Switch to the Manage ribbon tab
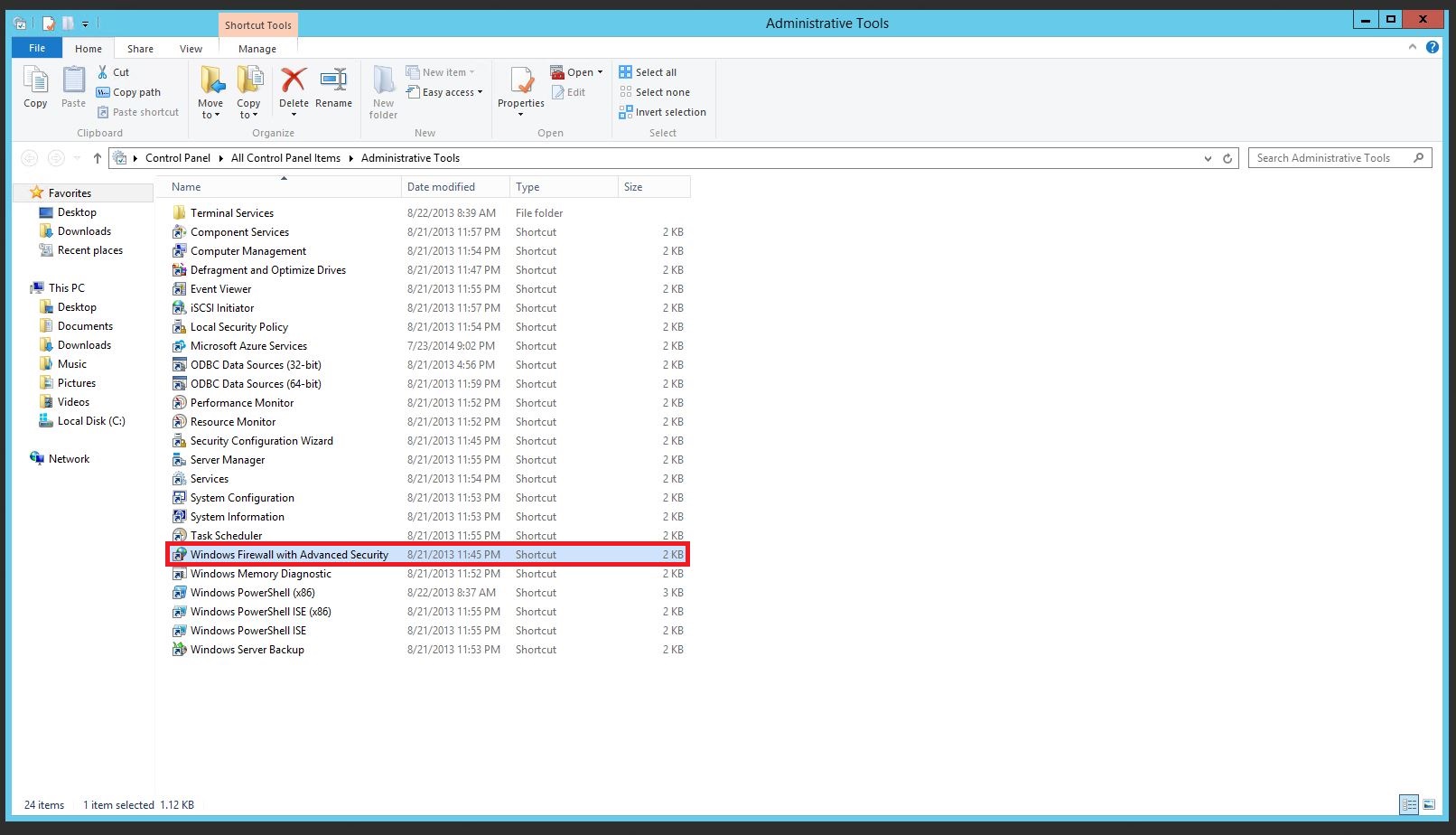Screen dimensions: 1456x835 tap(257, 49)
